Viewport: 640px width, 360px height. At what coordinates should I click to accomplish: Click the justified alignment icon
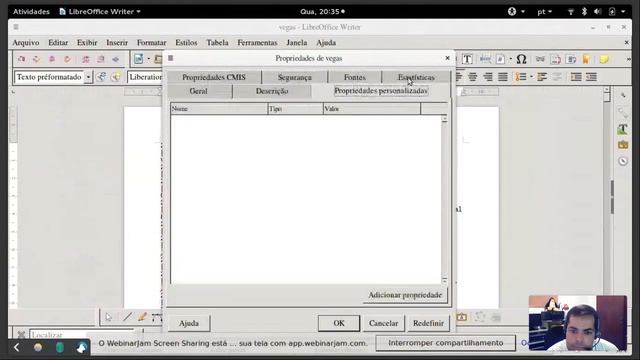tap(503, 77)
